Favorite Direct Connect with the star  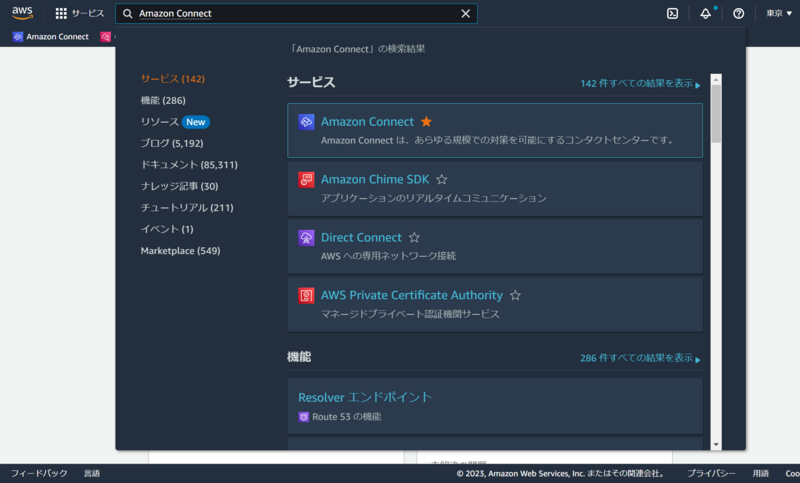pyautogui.click(x=414, y=237)
